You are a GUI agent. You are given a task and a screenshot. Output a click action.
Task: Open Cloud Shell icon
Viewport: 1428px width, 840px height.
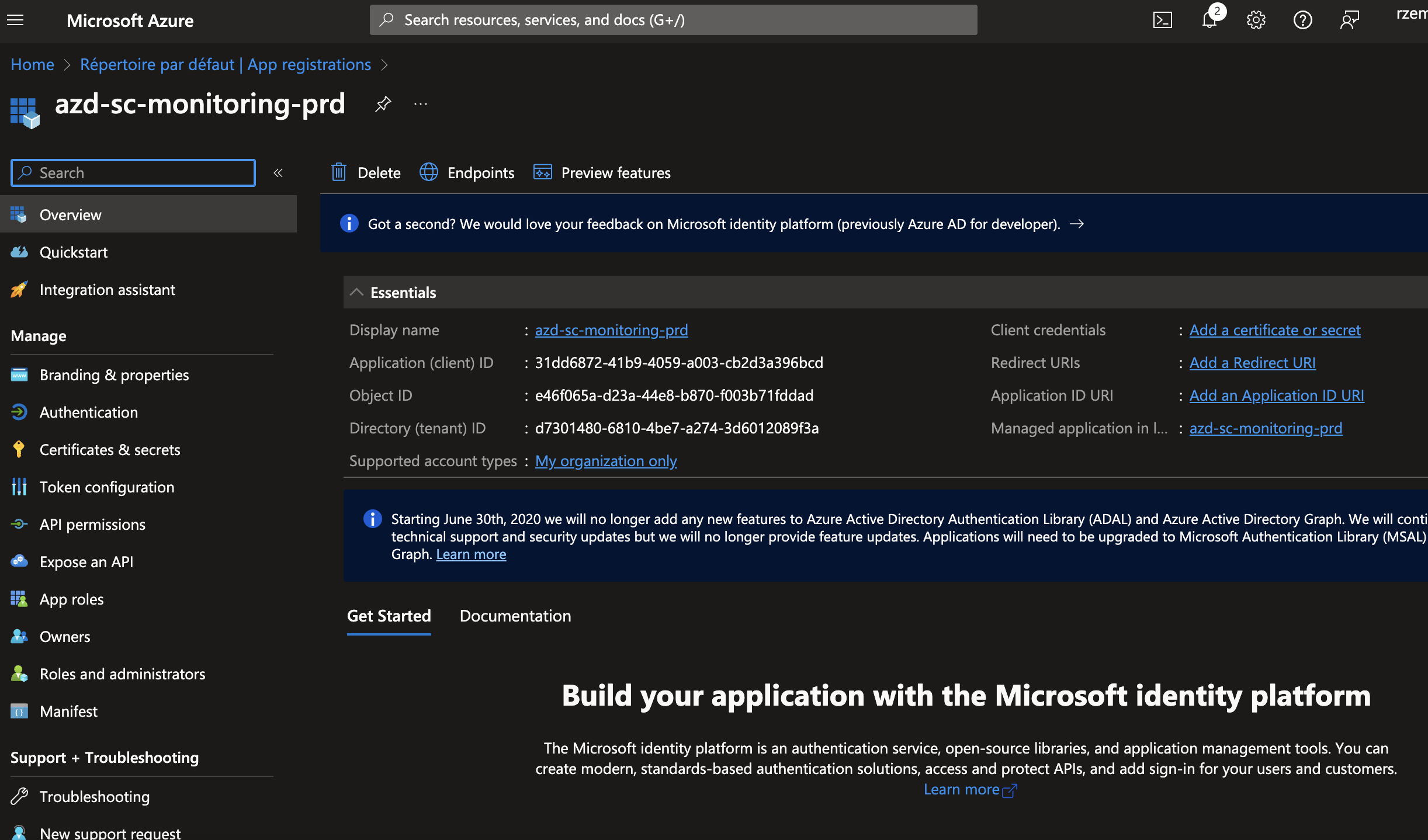coord(1163,20)
